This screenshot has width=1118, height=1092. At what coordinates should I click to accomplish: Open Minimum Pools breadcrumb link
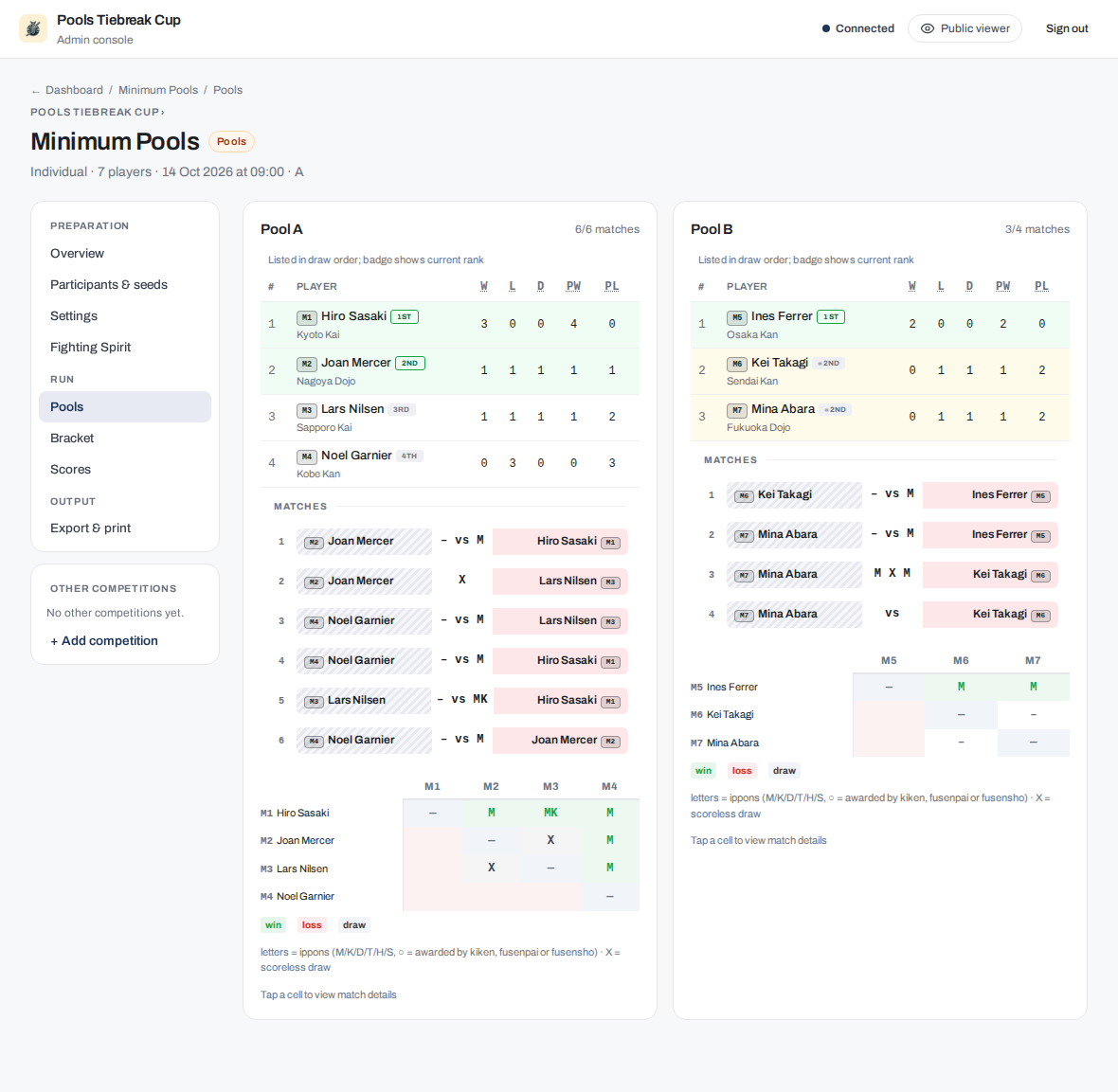click(158, 90)
